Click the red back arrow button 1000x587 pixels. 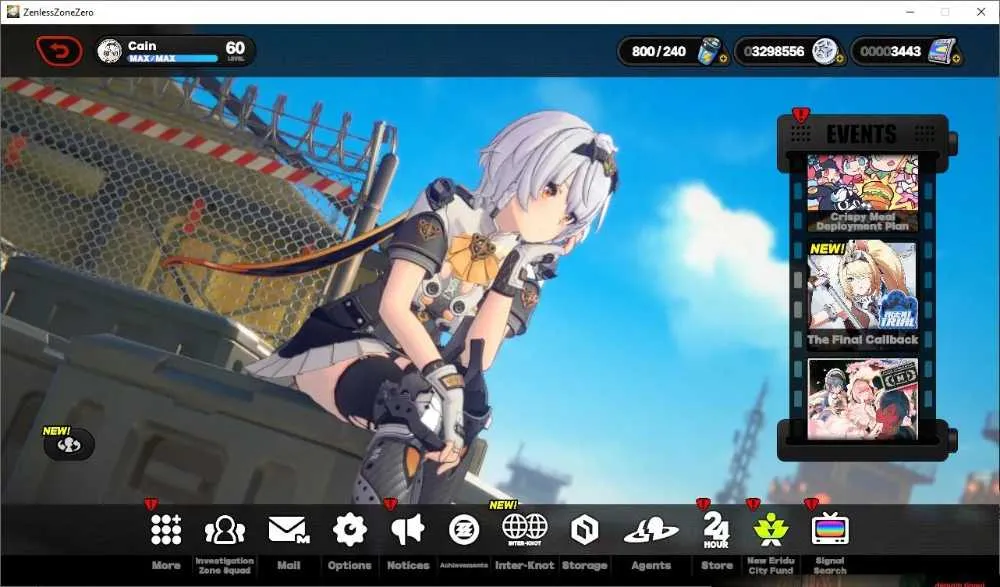tap(59, 51)
